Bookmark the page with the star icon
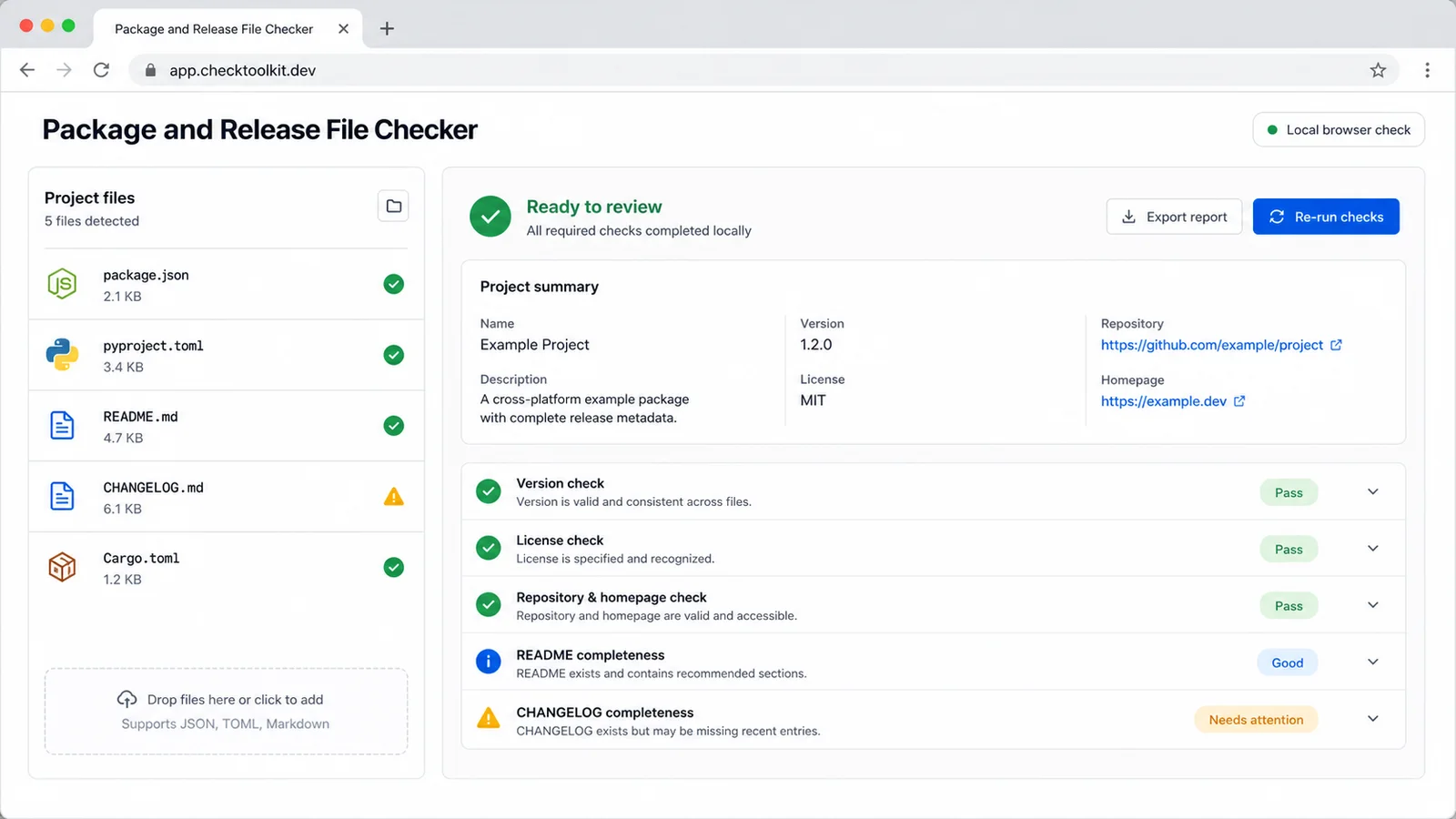The width and height of the screenshot is (1456, 819). [x=1378, y=70]
